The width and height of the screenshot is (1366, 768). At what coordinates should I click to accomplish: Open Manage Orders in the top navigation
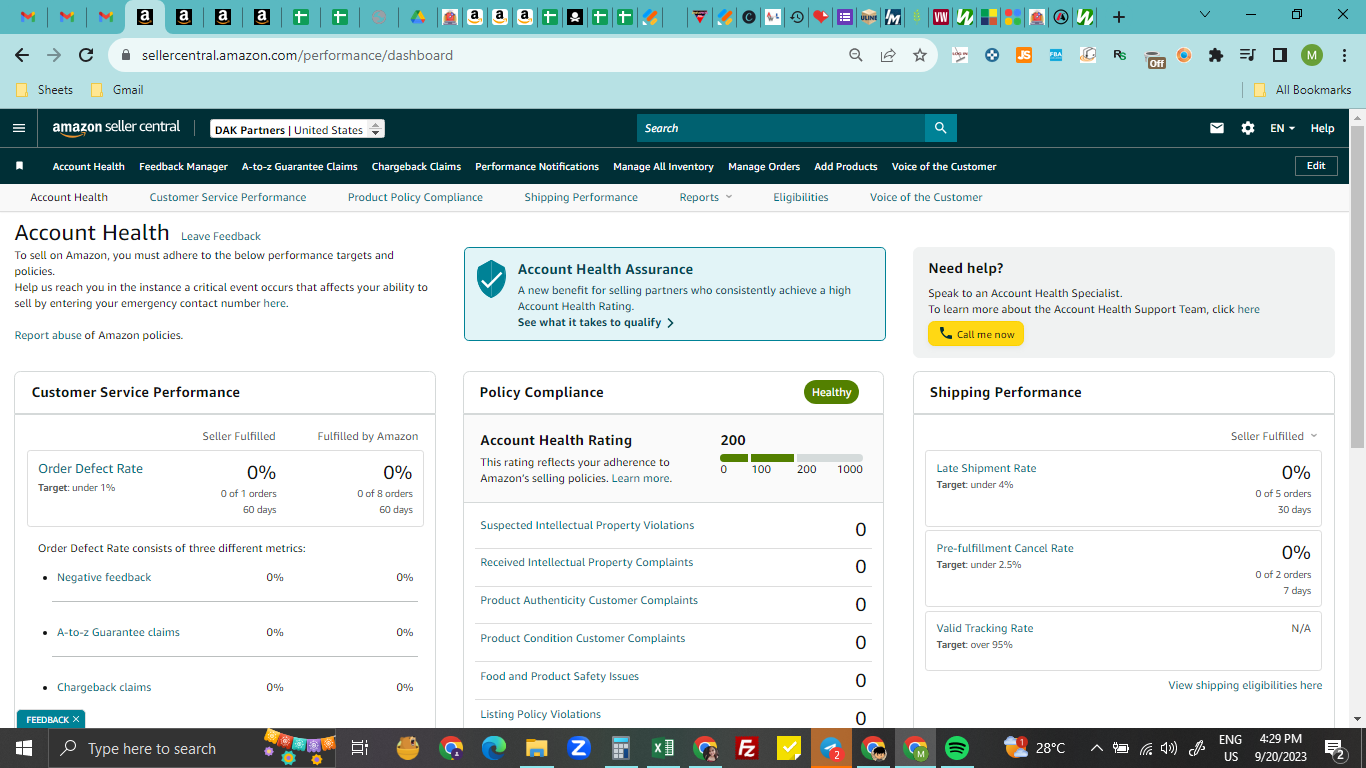click(764, 166)
